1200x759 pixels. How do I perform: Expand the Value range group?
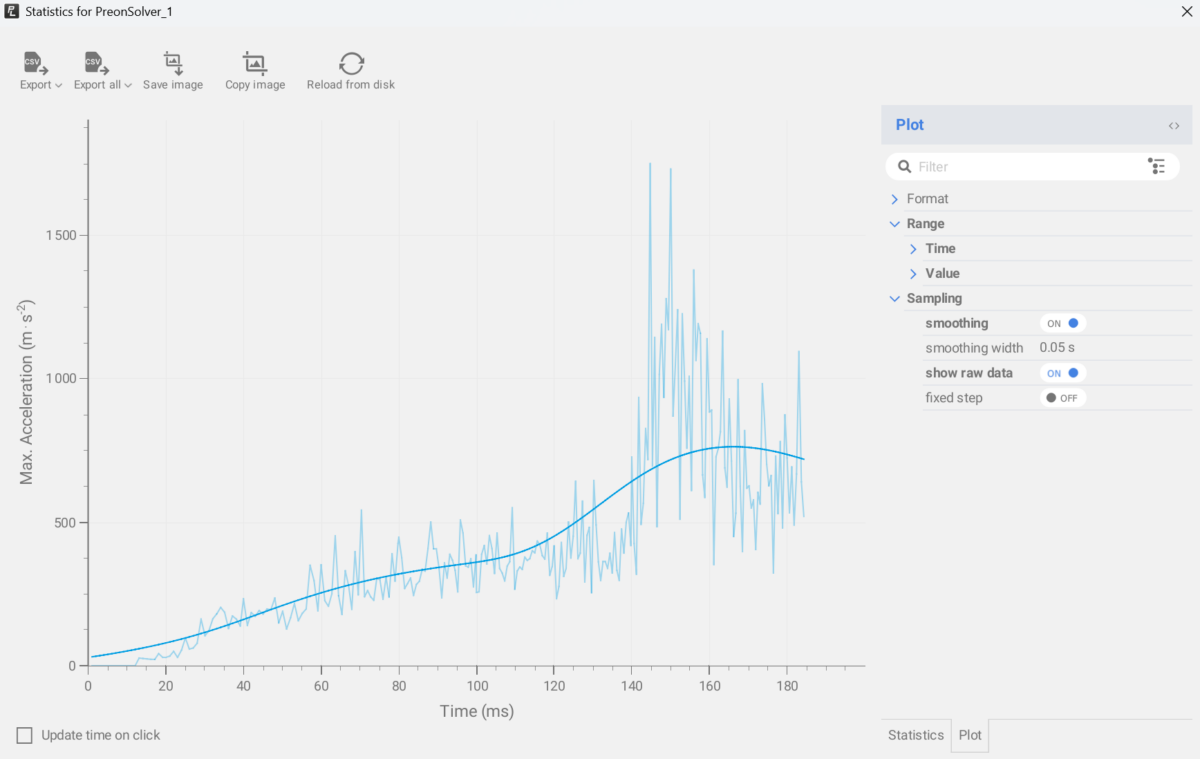913,273
